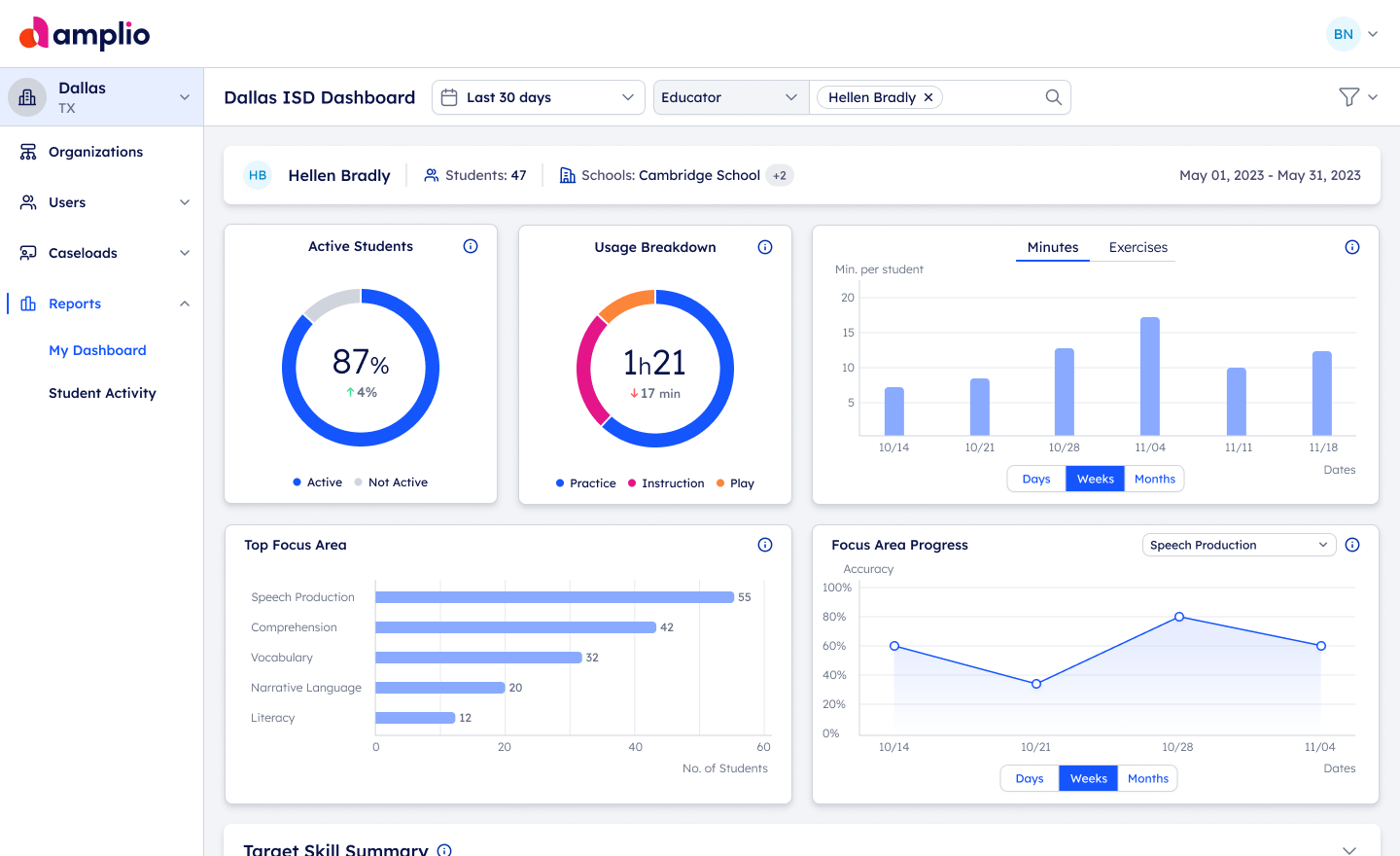
Task: Click the 10/28 bar in Minutes chart
Action: (1065, 392)
